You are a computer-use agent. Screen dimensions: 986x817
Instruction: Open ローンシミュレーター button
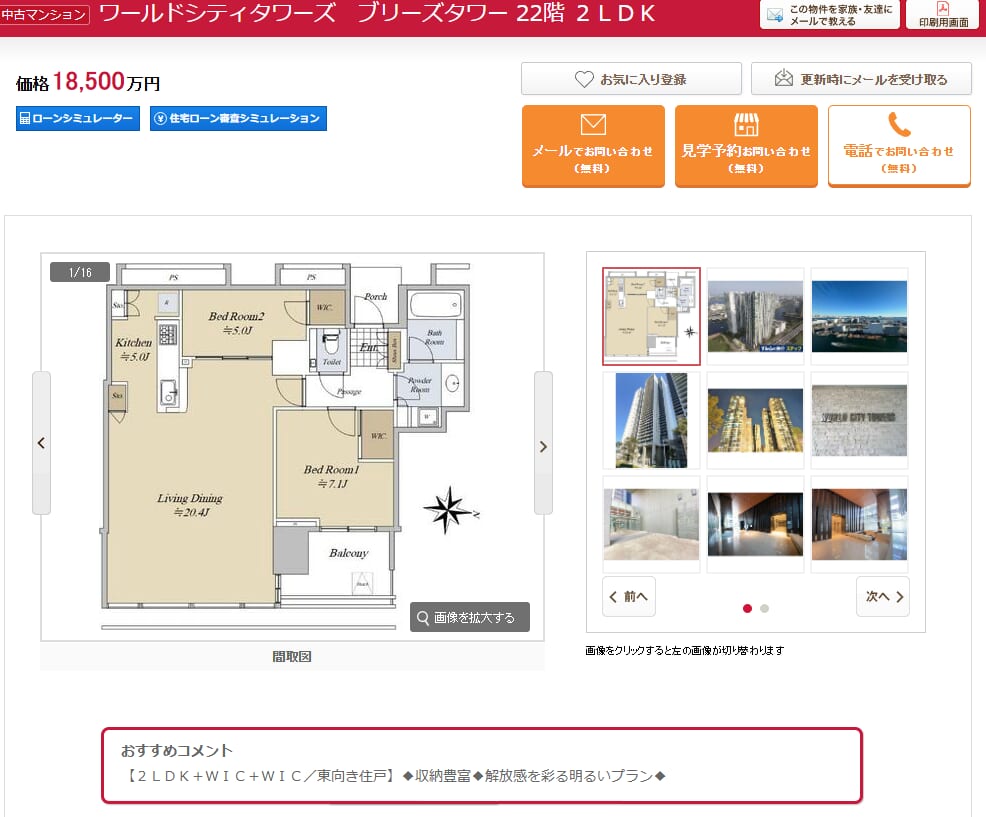78,118
